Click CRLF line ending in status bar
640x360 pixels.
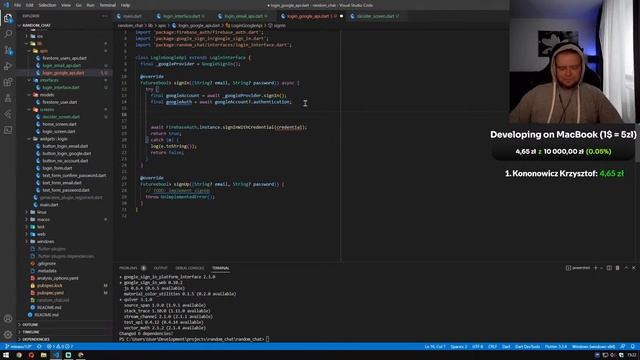(x=493, y=347)
